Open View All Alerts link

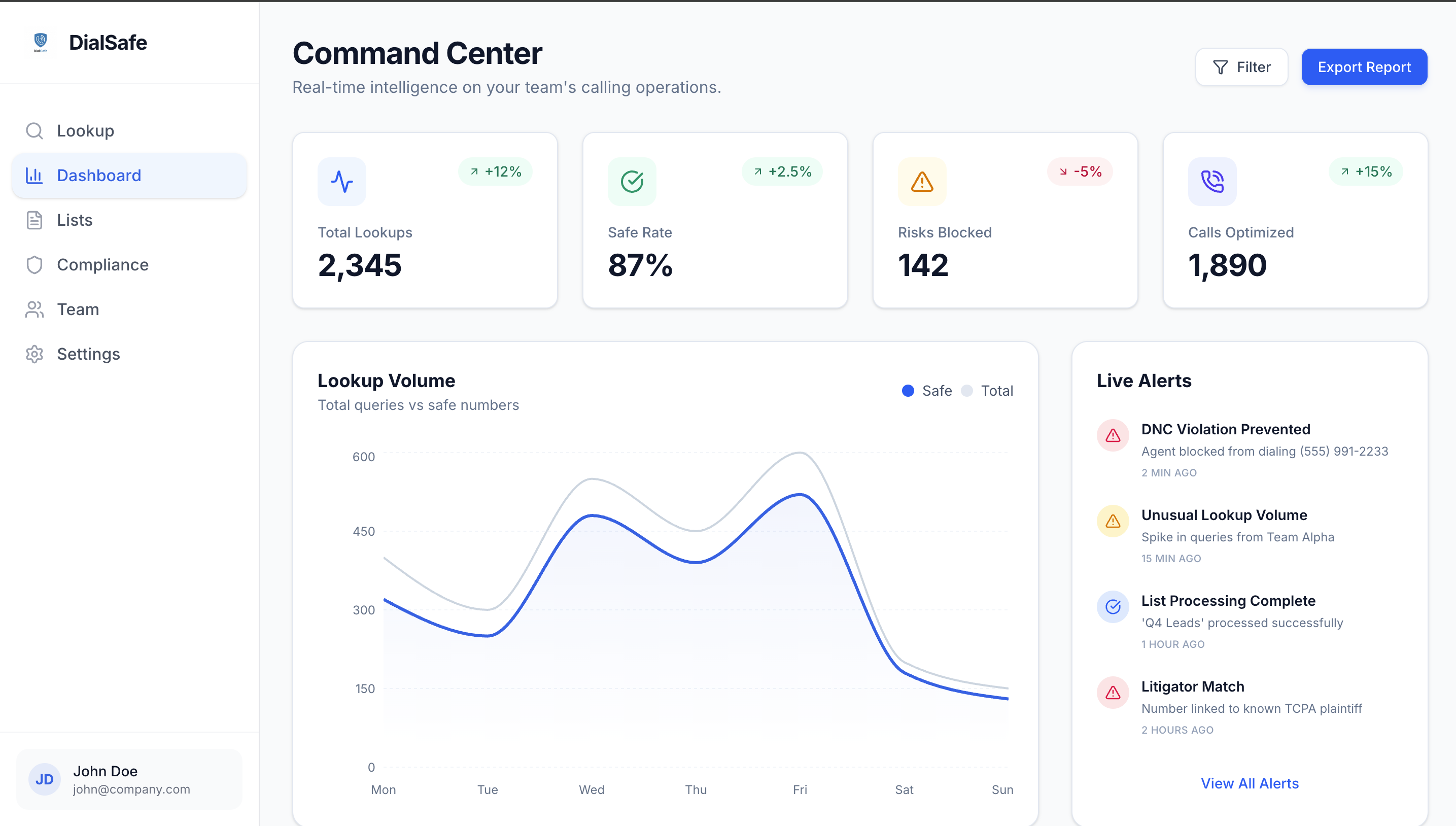1250,783
